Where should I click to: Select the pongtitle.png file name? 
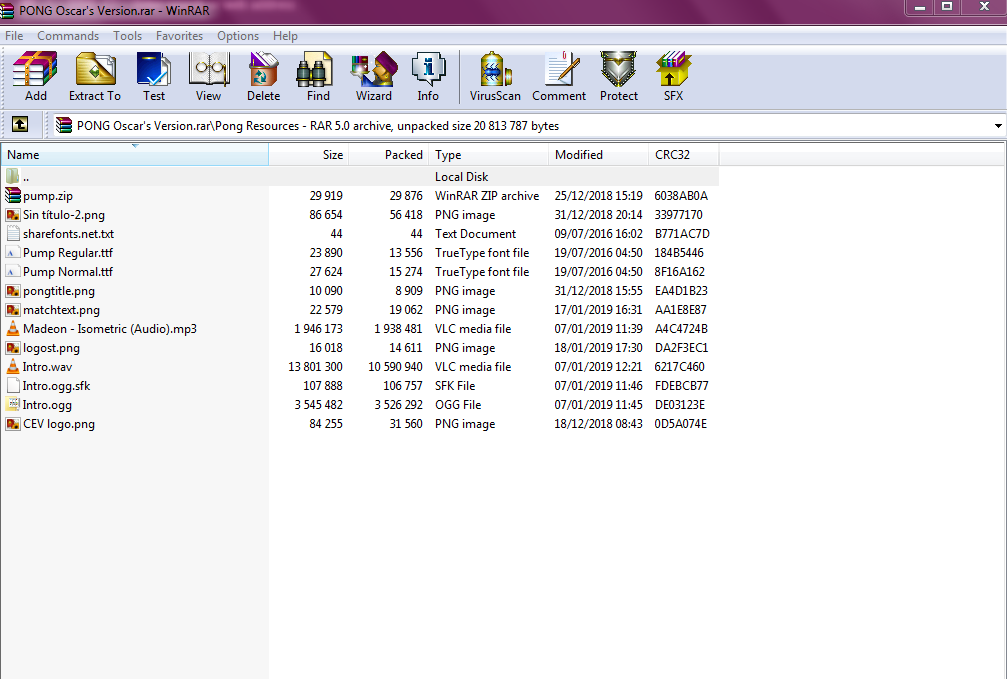coord(59,291)
